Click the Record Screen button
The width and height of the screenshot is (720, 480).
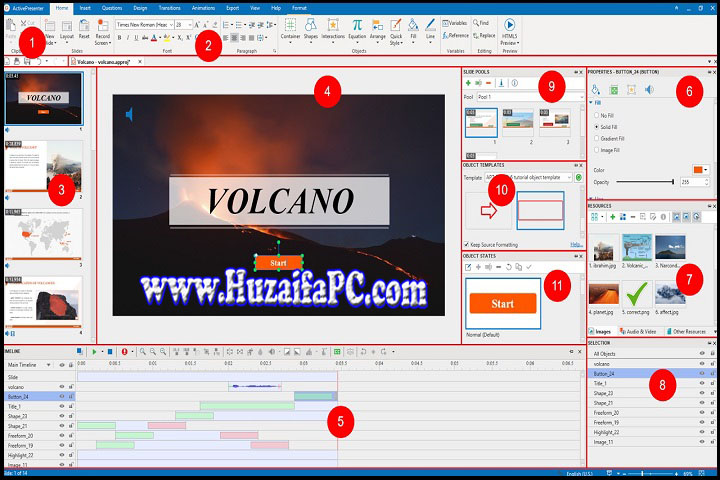tap(102, 32)
